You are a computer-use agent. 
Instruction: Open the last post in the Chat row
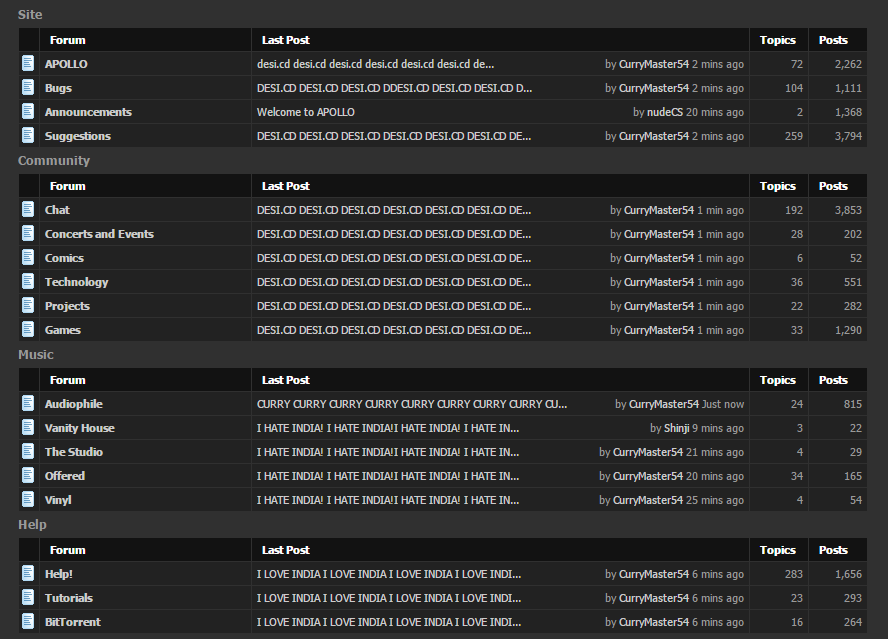click(x=394, y=210)
